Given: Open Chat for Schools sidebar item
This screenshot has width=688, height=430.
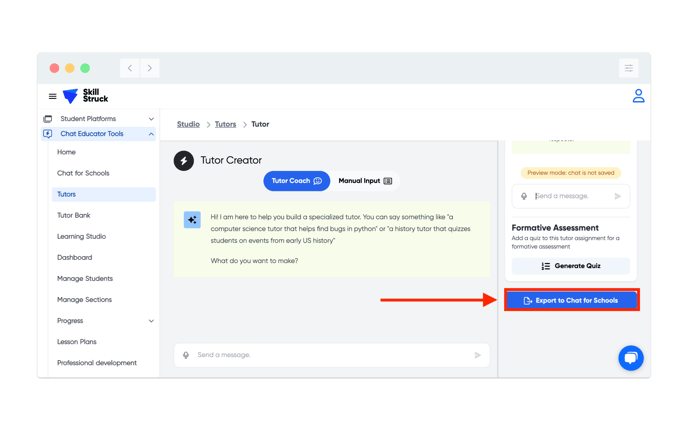Looking at the screenshot, I should click(83, 173).
